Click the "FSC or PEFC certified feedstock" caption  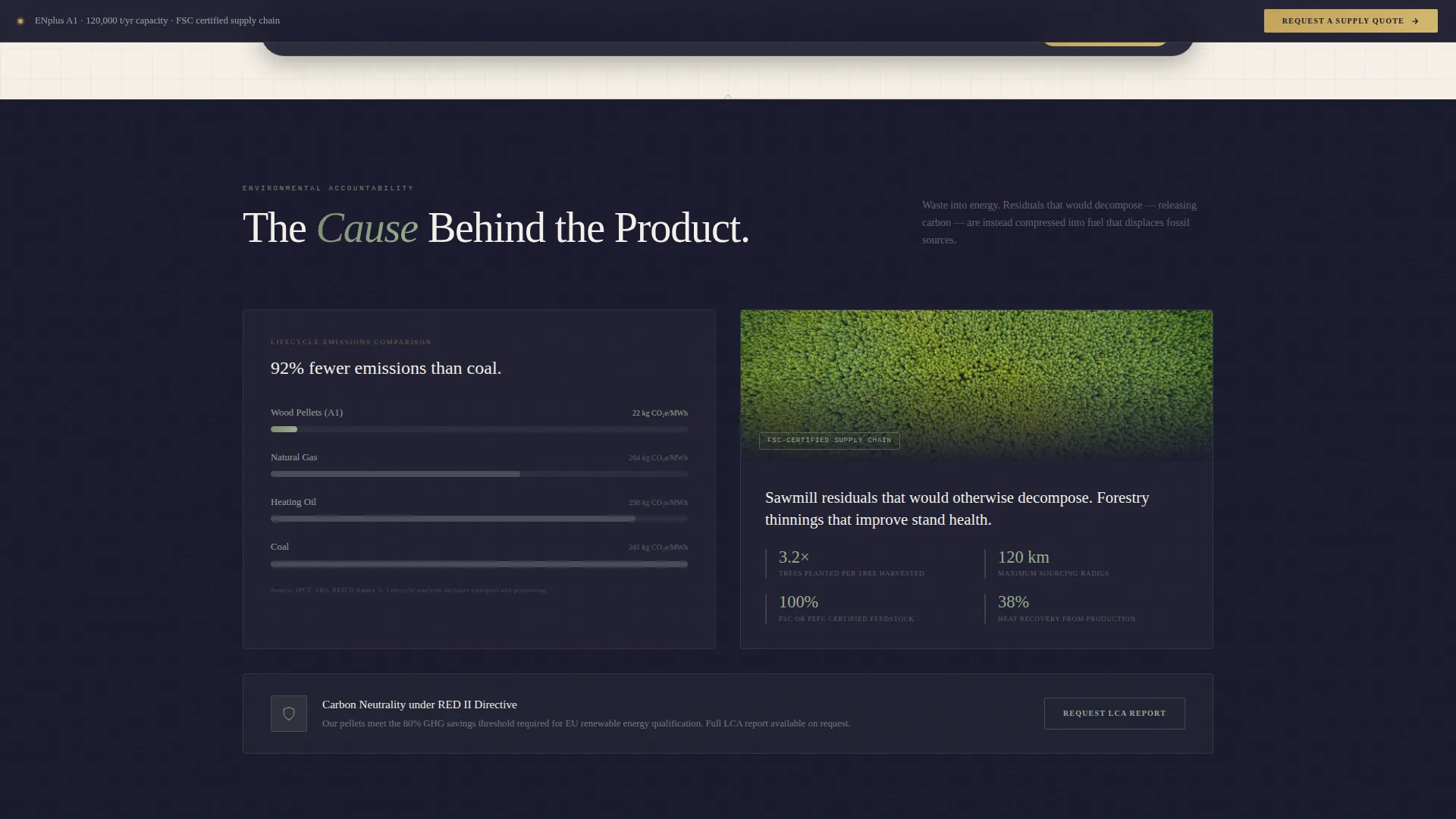point(846,619)
